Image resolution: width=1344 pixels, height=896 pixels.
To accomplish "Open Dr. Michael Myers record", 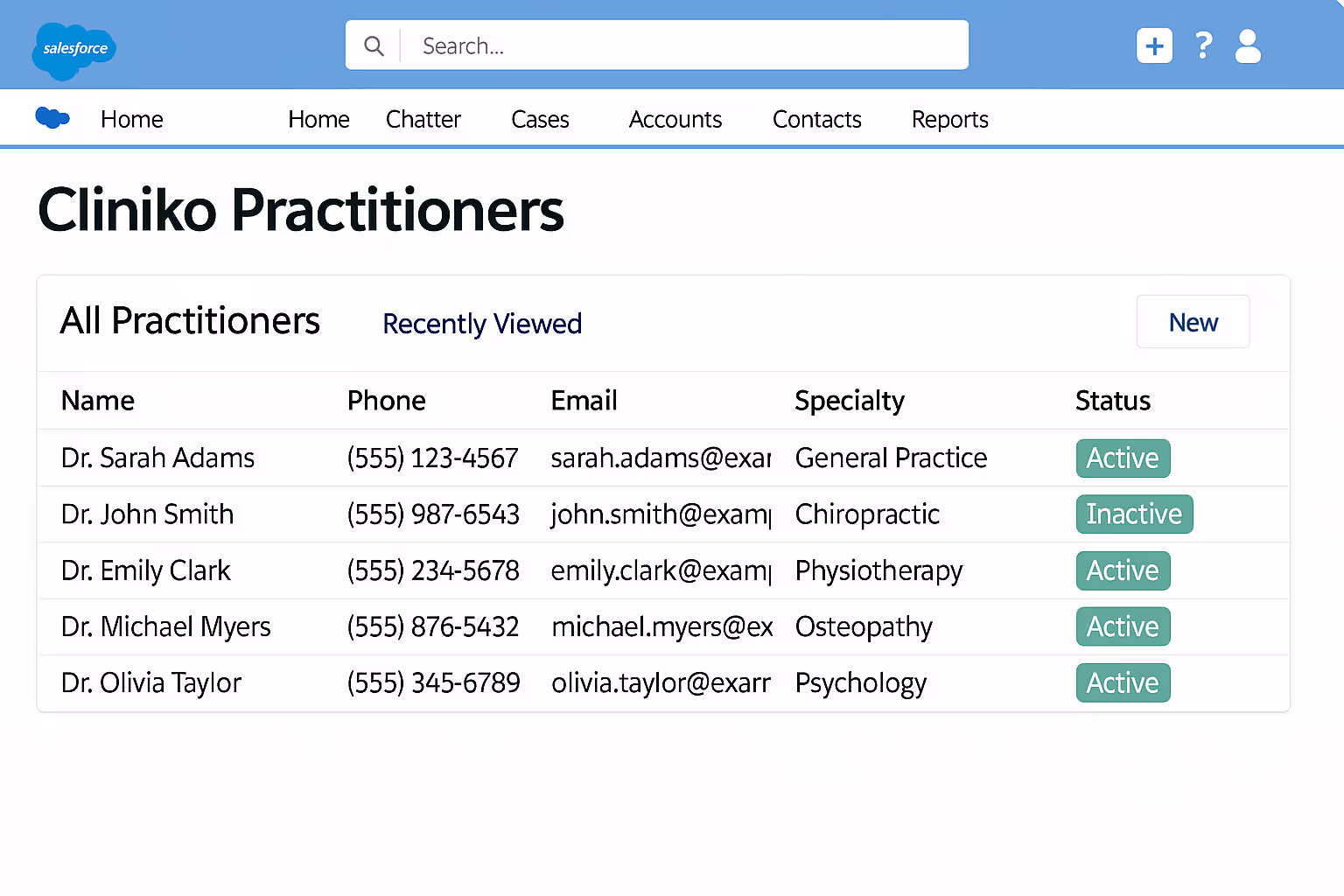I will click(165, 626).
